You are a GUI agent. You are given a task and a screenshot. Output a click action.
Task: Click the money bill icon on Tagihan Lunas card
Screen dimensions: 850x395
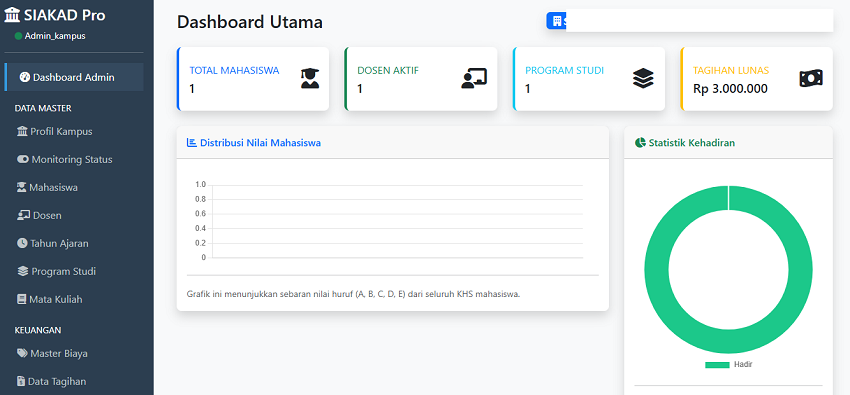click(x=811, y=79)
